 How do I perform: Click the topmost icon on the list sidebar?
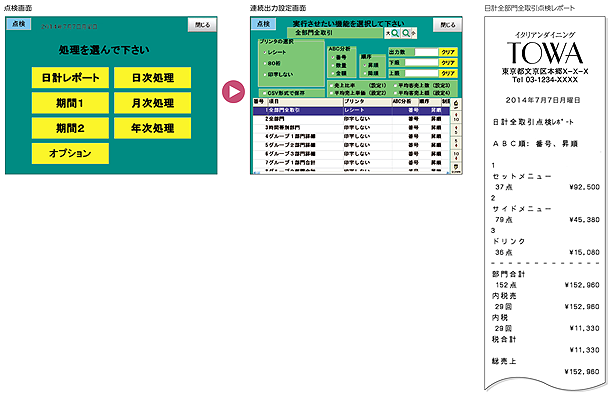(456, 104)
